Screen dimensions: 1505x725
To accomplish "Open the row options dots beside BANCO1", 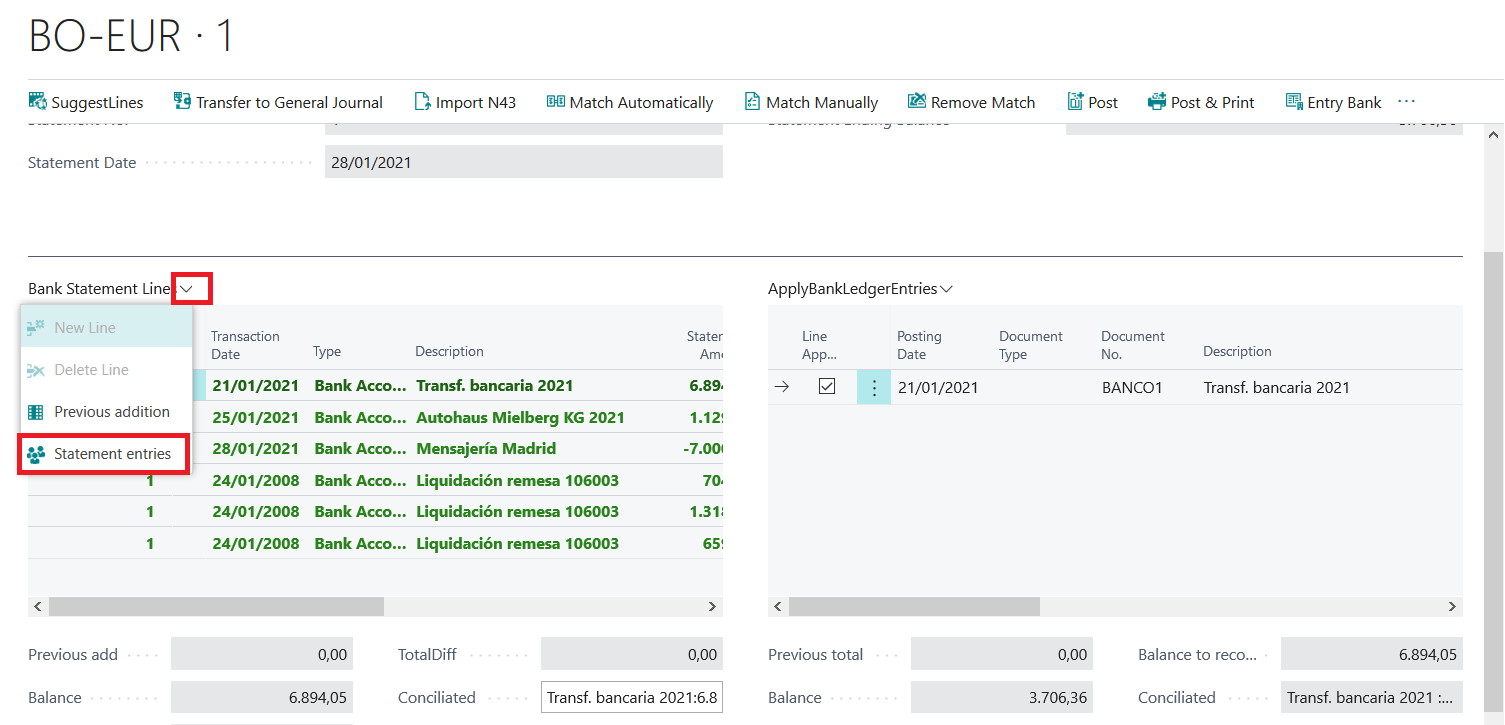I will pyautogui.click(x=874, y=387).
